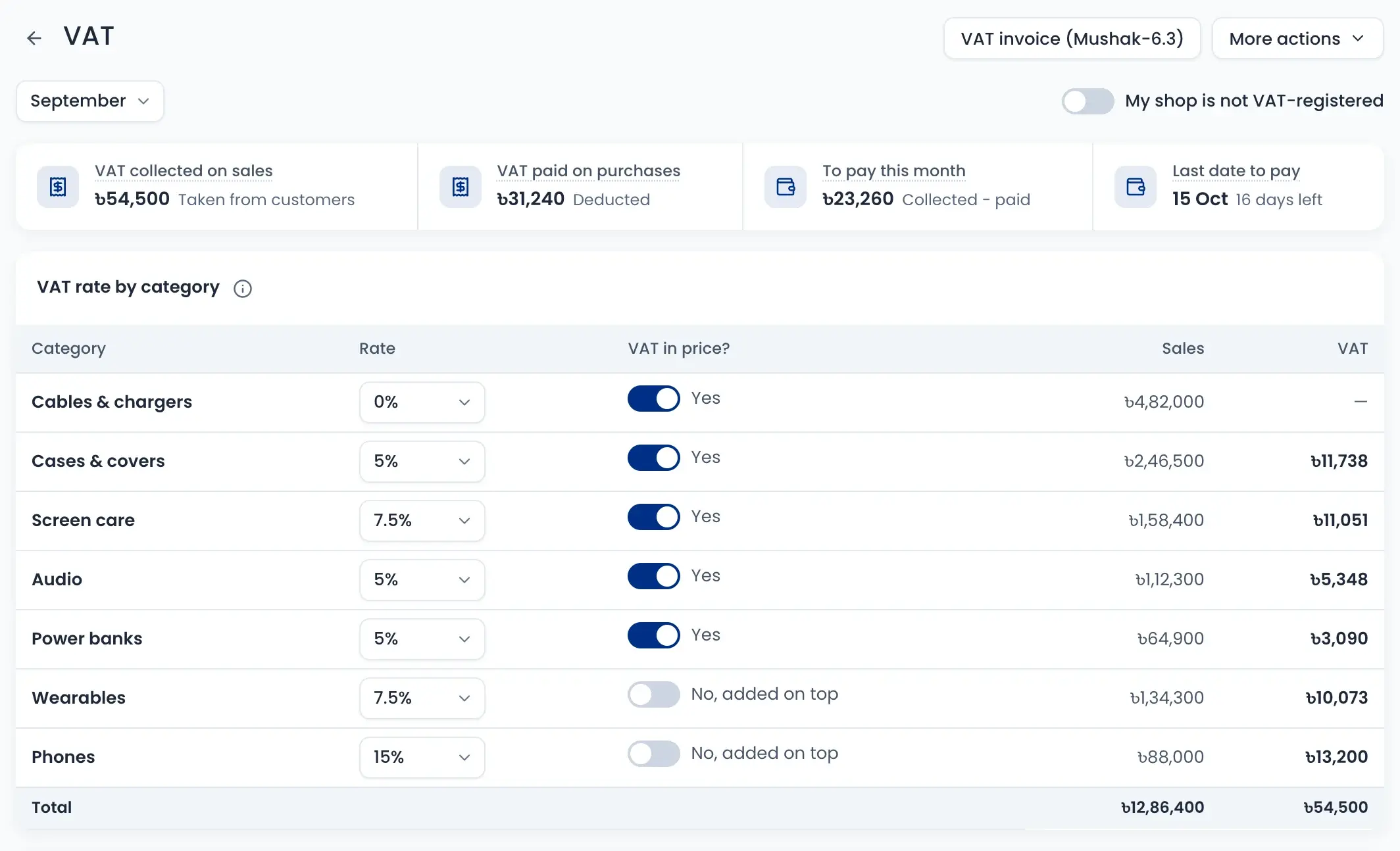
Task: Open rate dropdown for Cables & chargers
Action: 422,402
